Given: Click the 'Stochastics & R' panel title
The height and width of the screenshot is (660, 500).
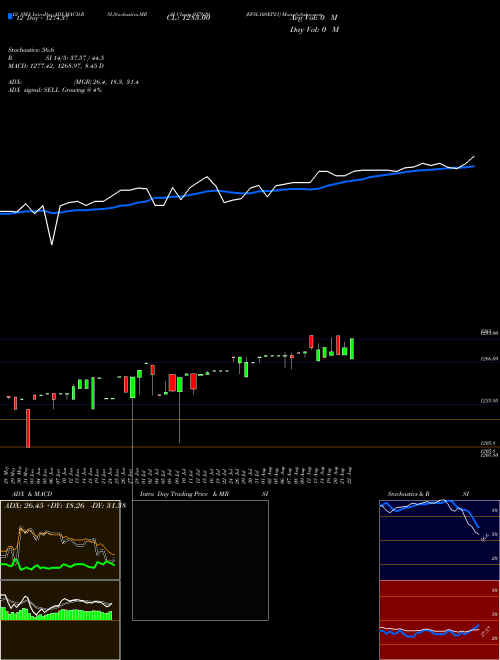Looking at the screenshot, I should click(408, 494).
